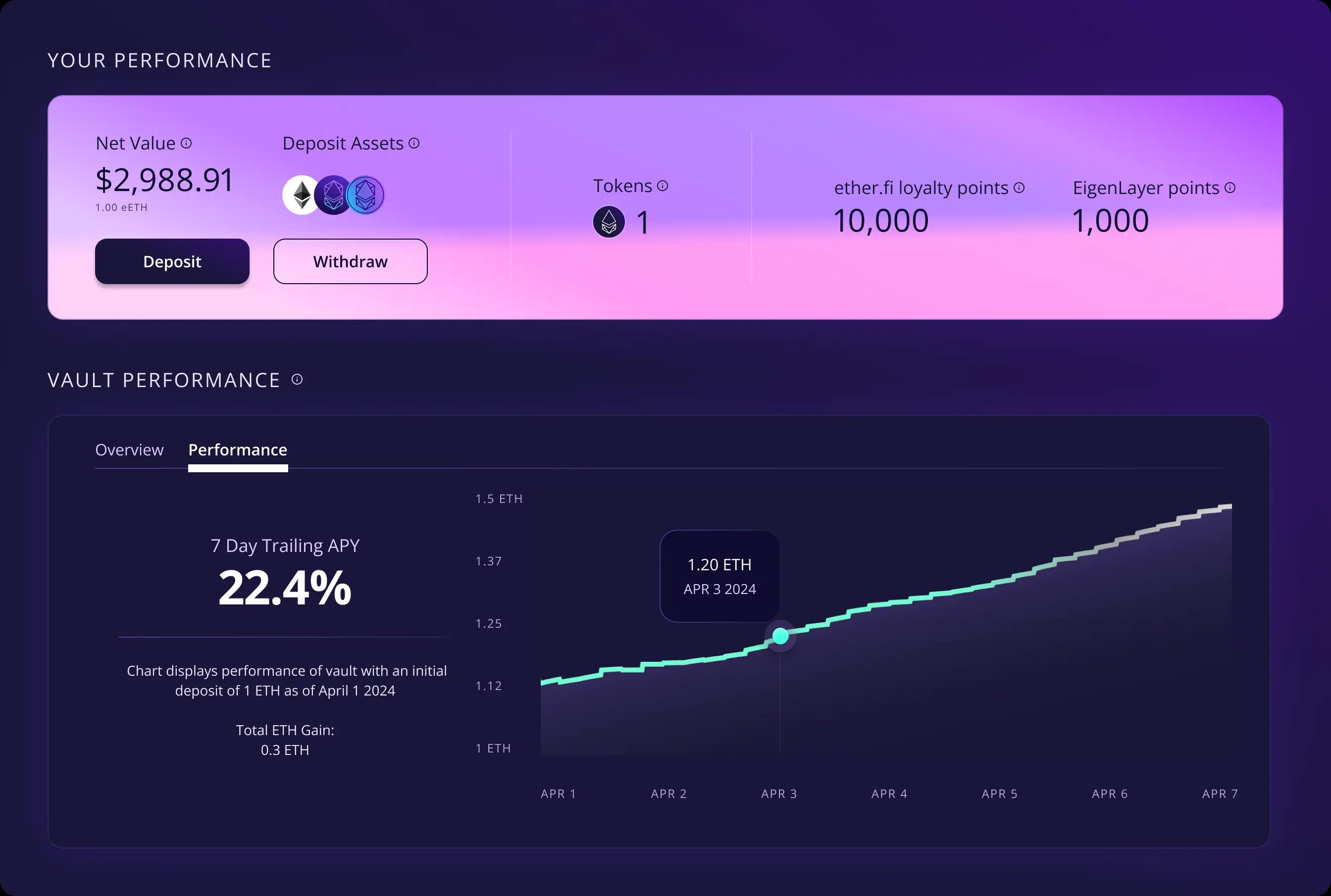This screenshot has width=1331, height=896.
Task: Click the EigenLayer points info icon
Action: [x=1230, y=188]
